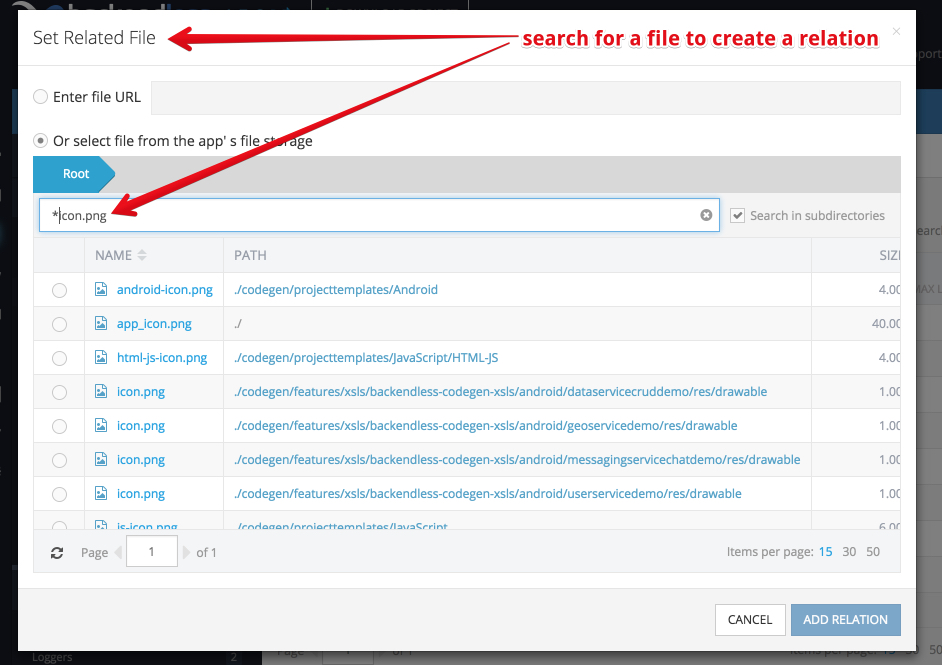
Task: Click the userservicedemo/res/drawable path
Action: coord(488,494)
